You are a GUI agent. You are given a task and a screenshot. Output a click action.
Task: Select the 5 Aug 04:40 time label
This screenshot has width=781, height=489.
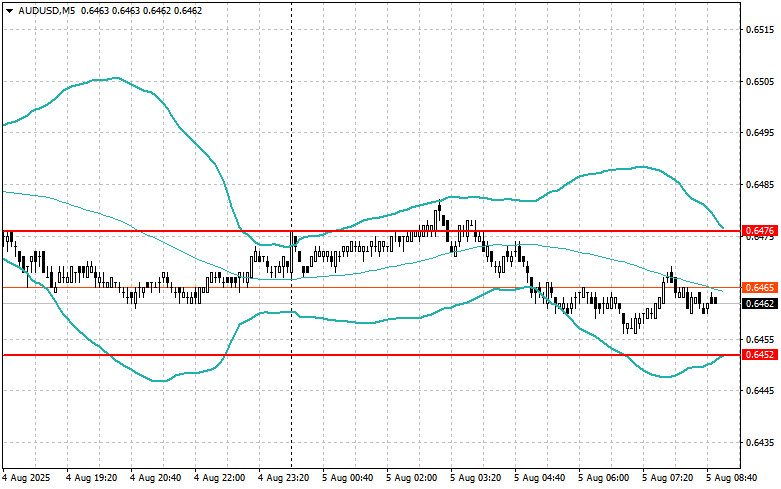click(539, 478)
